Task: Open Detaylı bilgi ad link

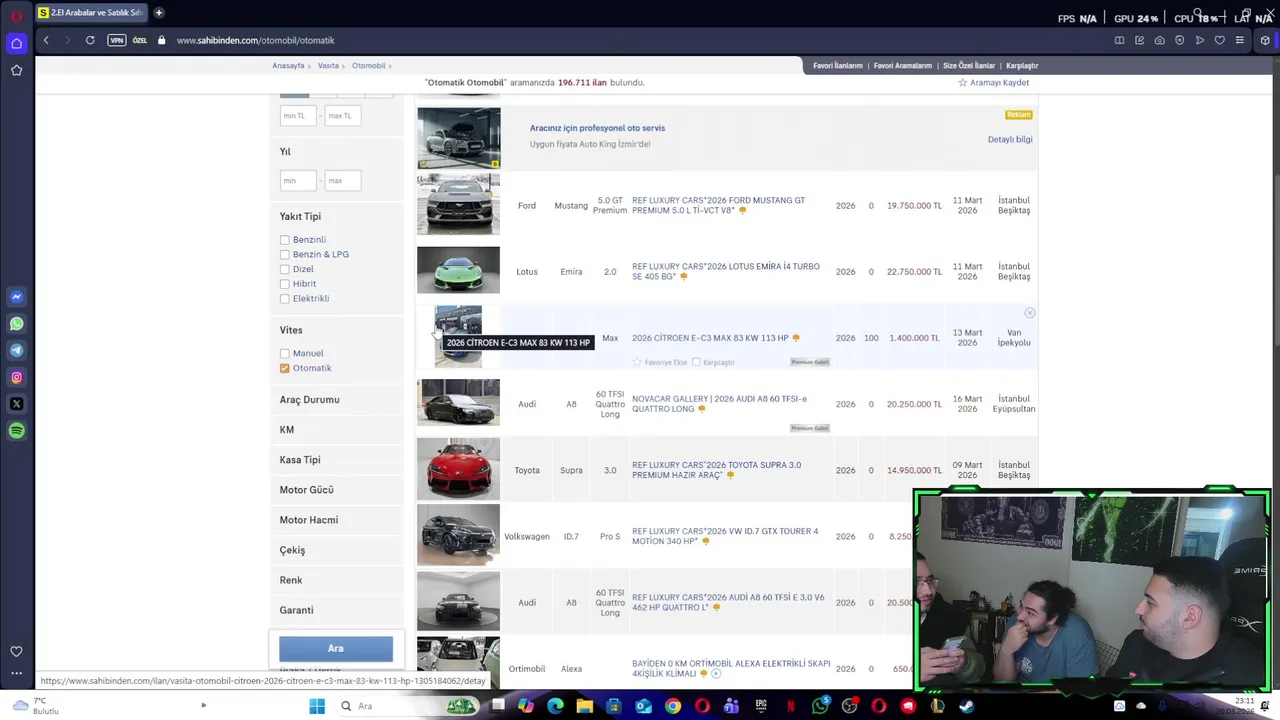Action: click(x=1010, y=140)
